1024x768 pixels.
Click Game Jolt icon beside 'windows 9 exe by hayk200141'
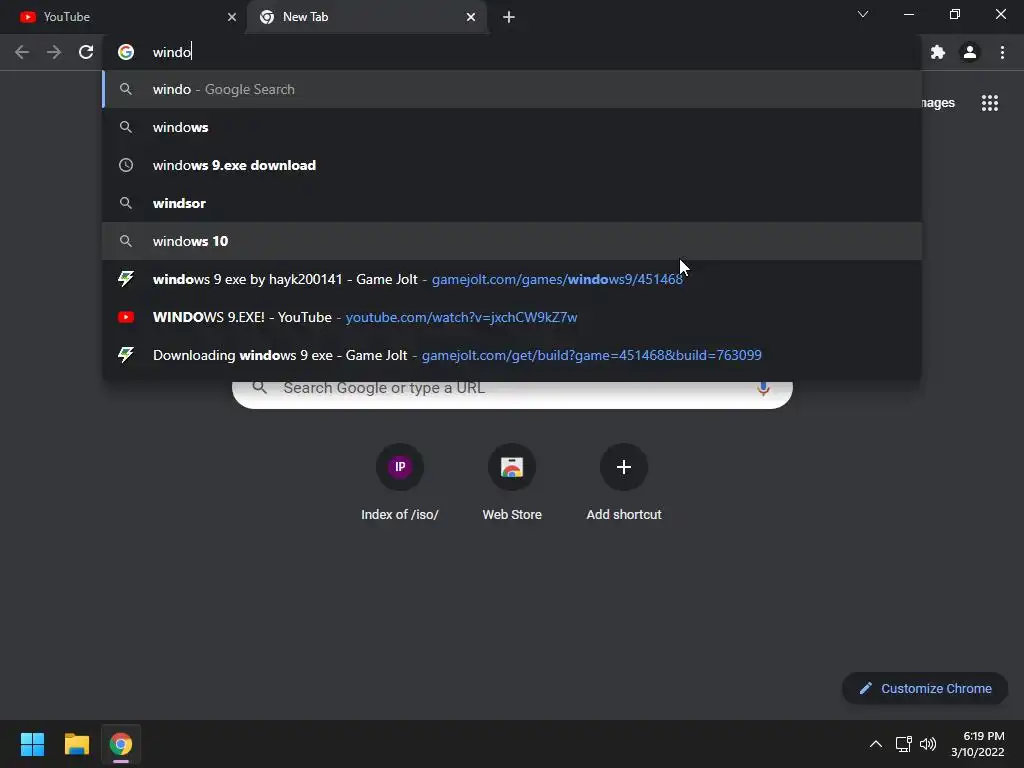click(x=126, y=279)
